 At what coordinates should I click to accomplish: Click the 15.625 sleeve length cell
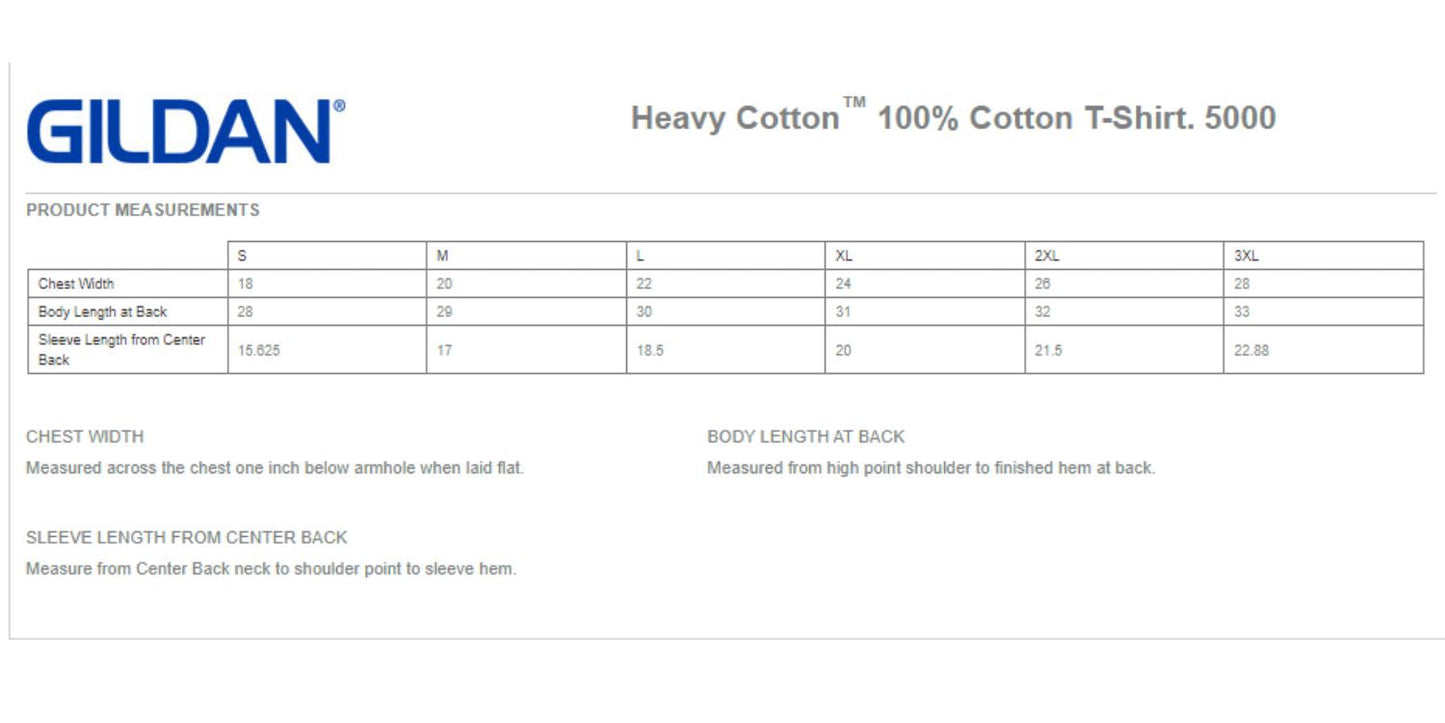(x=259, y=351)
